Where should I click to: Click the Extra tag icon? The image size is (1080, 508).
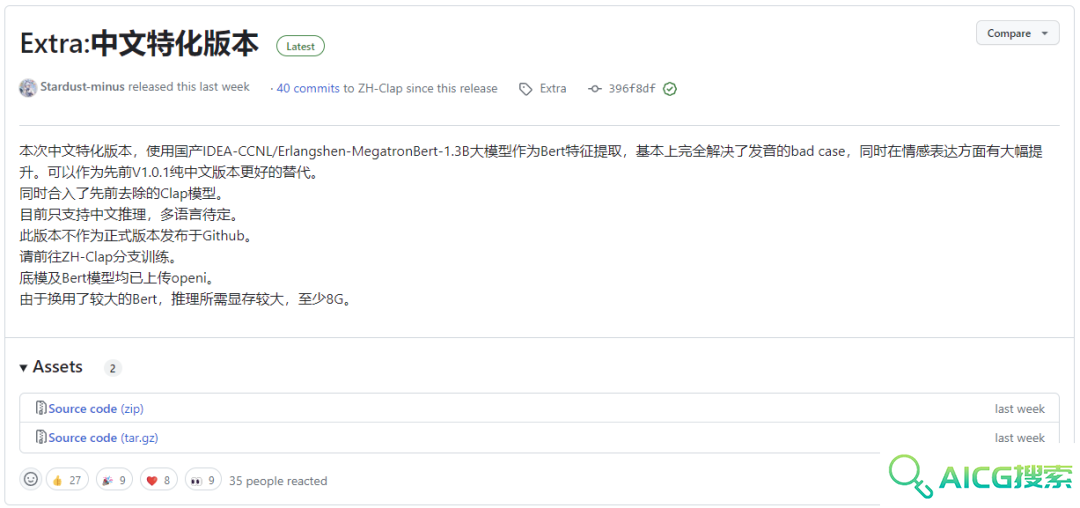pos(526,89)
